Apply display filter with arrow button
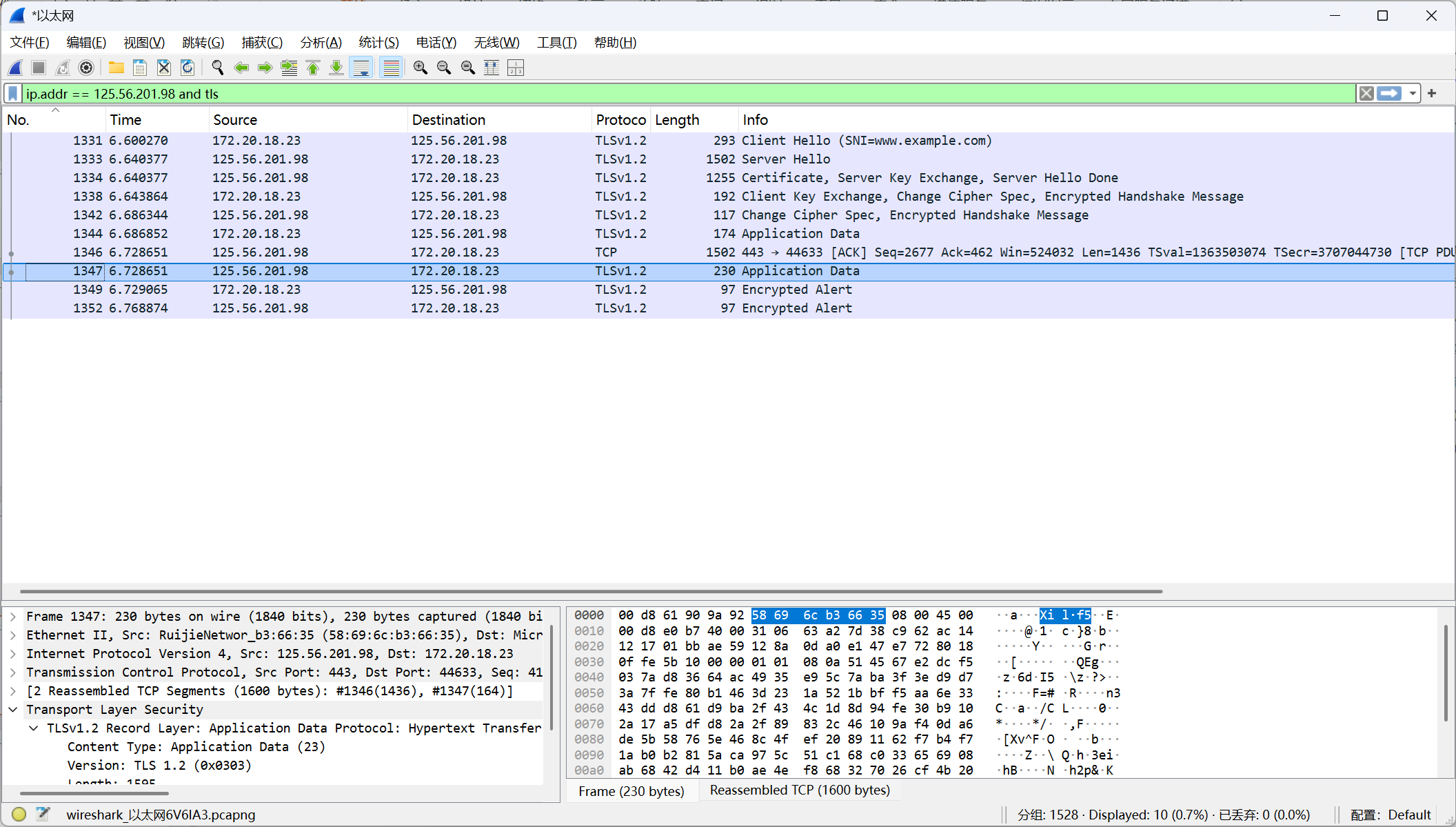Image resolution: width=1456 pixels, height=827 pixels. (1389, 94)
